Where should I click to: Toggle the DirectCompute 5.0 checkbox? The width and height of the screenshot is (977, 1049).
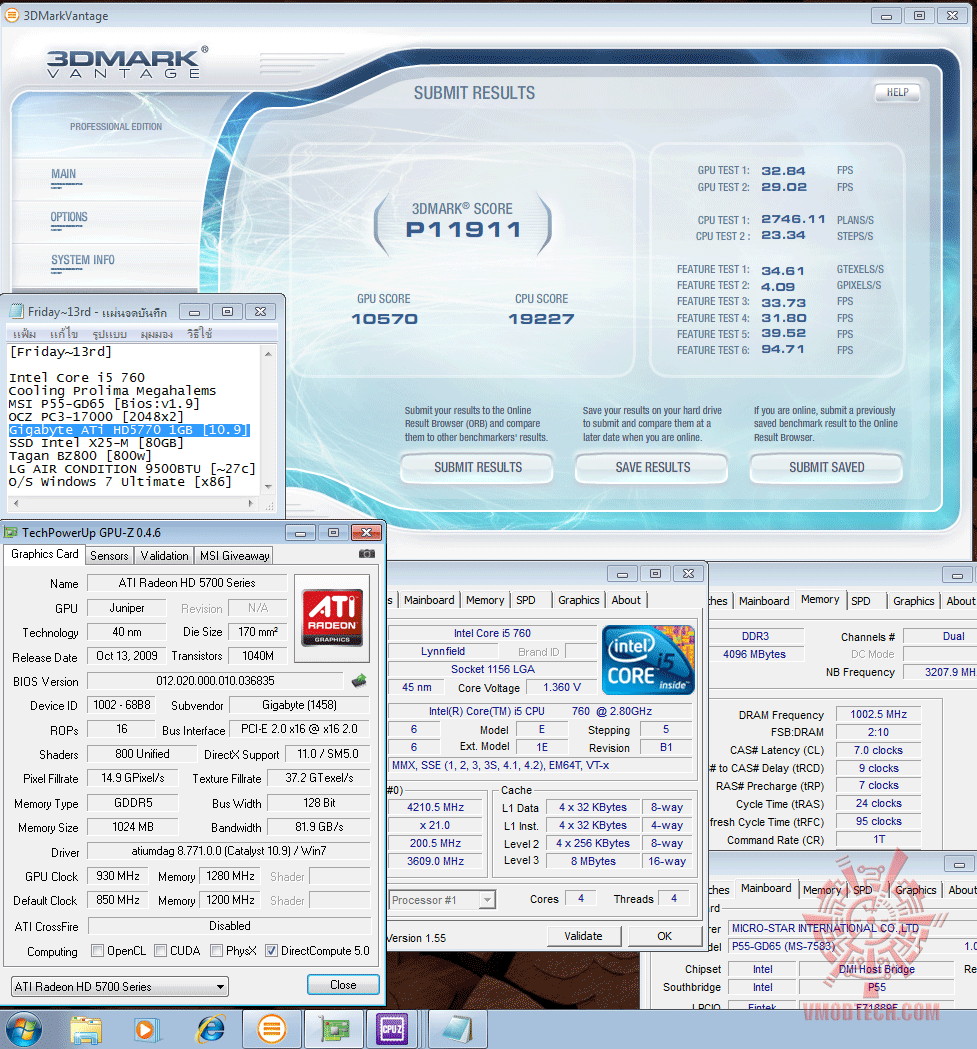point(272,951)
